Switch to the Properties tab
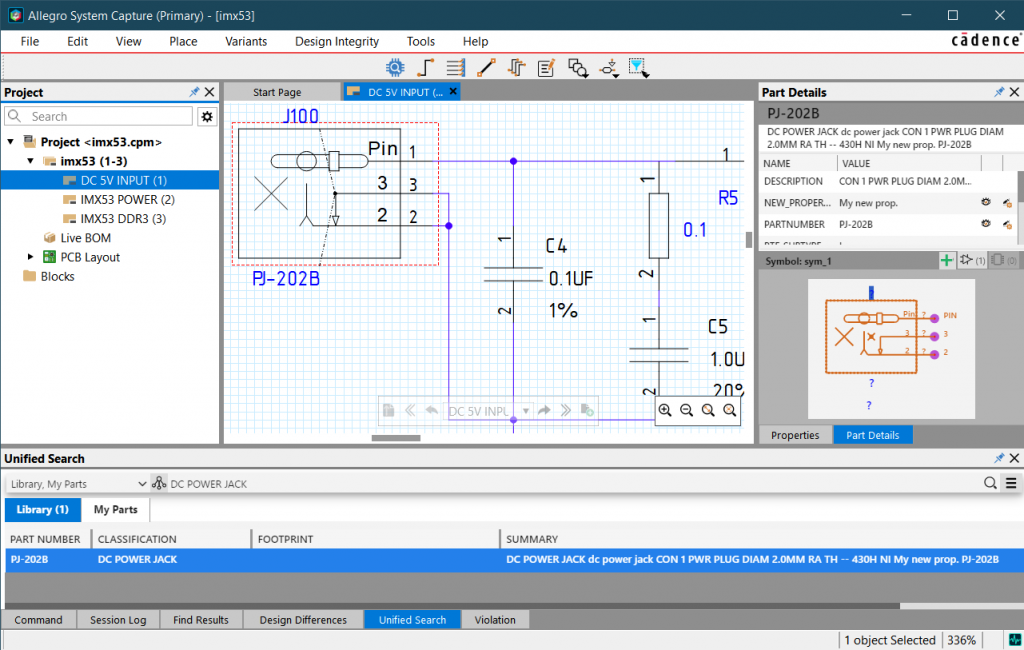 (x=795, y=434)
